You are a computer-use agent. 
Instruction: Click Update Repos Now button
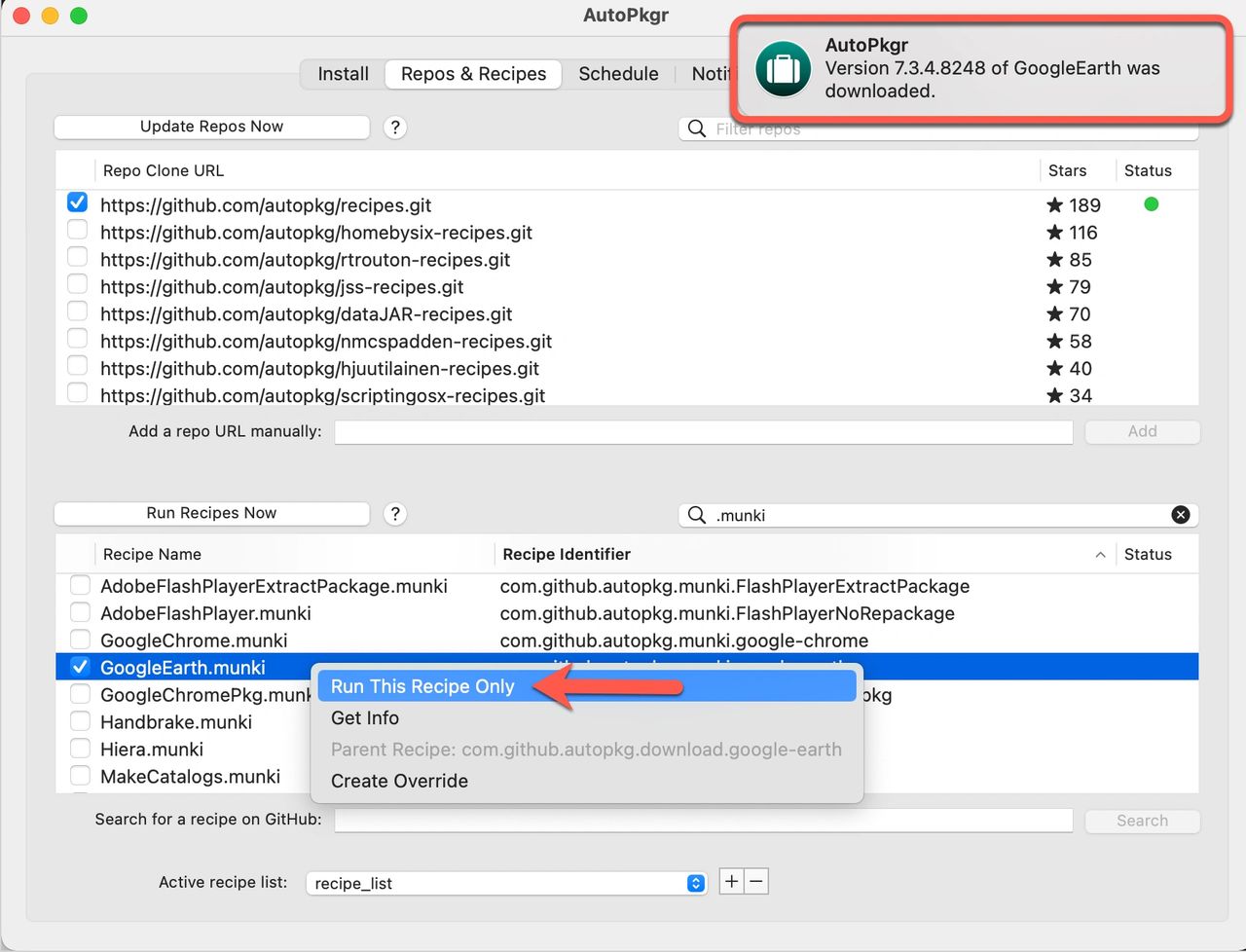pos(212,127)
